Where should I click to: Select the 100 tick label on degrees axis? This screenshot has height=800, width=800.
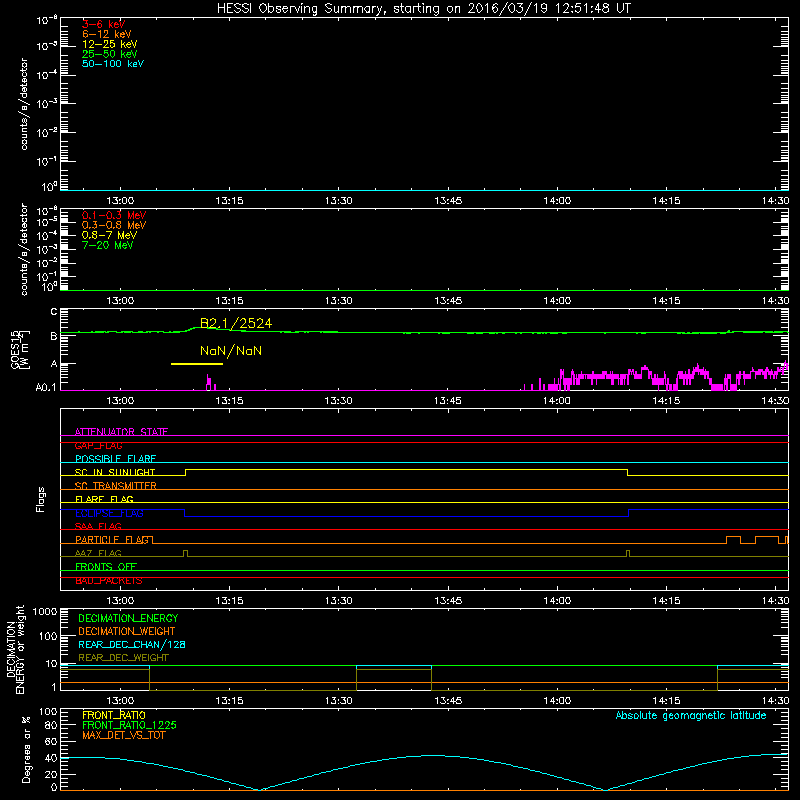click(48, 712)
